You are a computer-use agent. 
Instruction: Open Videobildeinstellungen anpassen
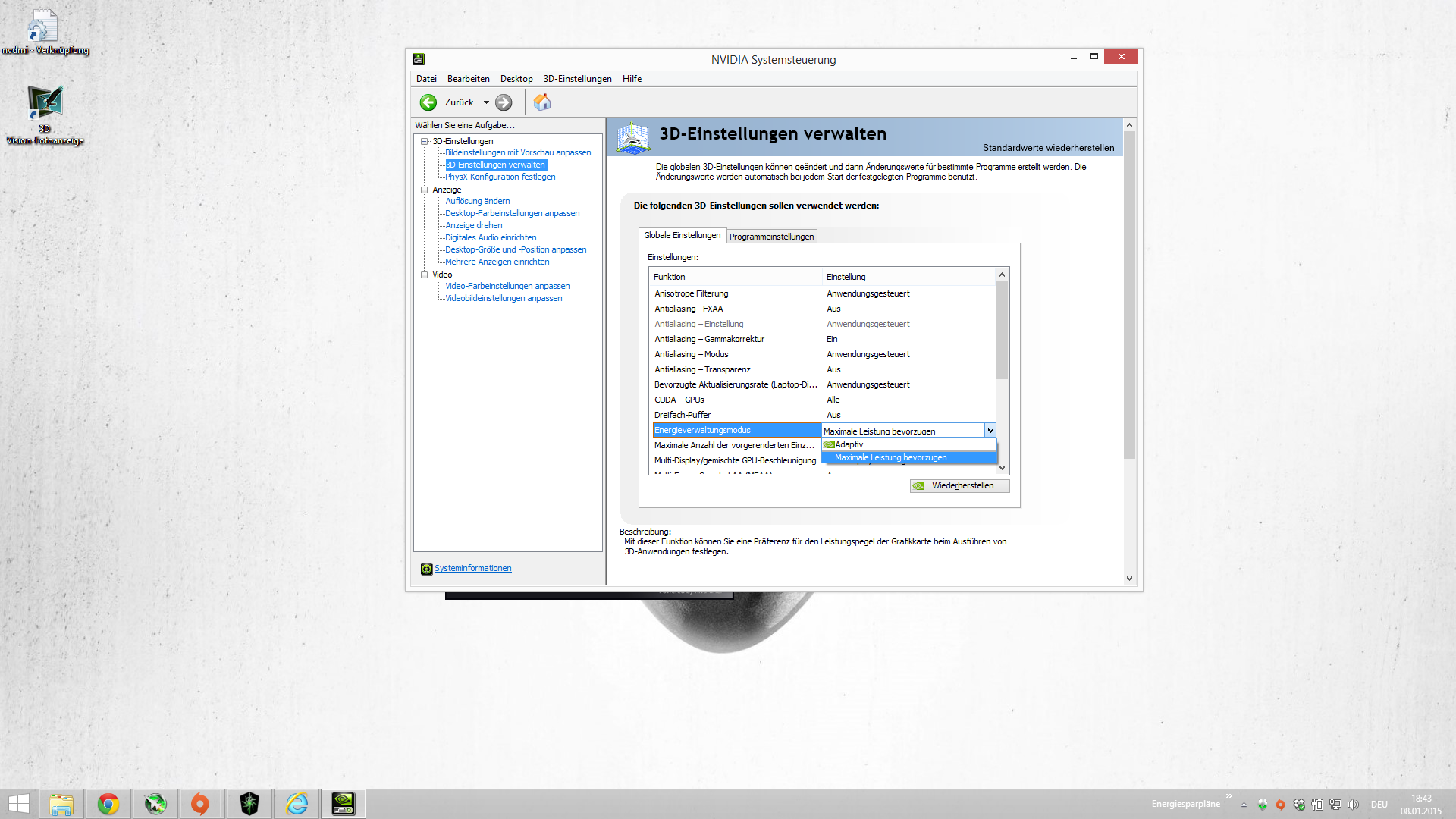point(504,298)
